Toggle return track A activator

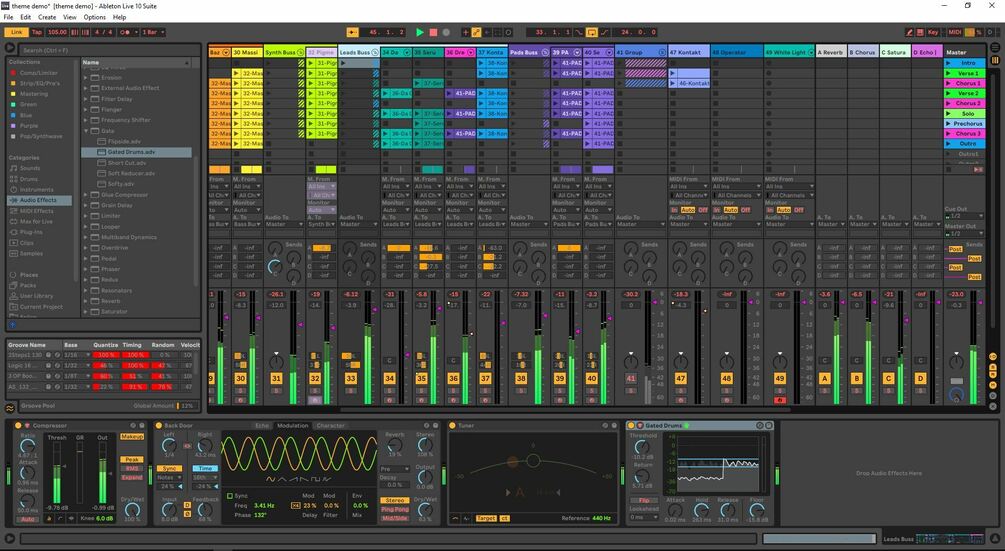pos(825,379)
